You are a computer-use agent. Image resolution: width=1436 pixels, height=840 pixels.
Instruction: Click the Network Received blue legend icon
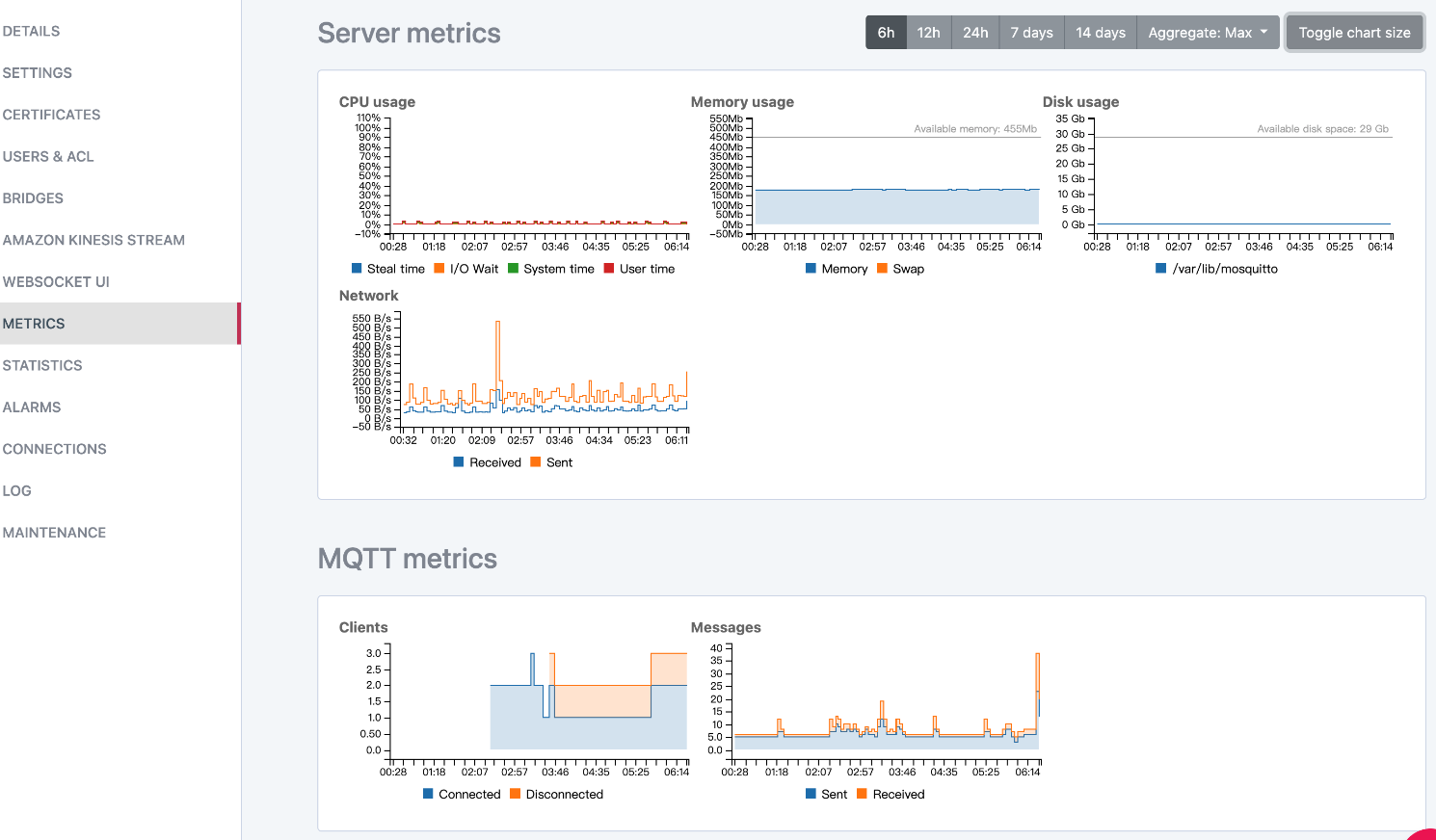[x=459, y=462]
